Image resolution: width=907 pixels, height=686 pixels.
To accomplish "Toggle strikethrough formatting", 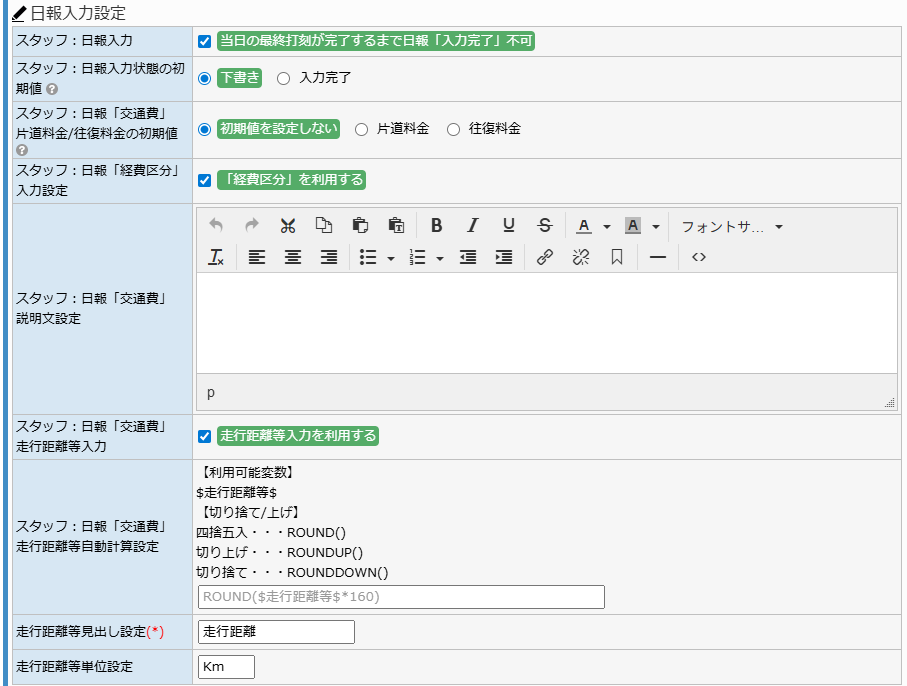I will [545, 226].
